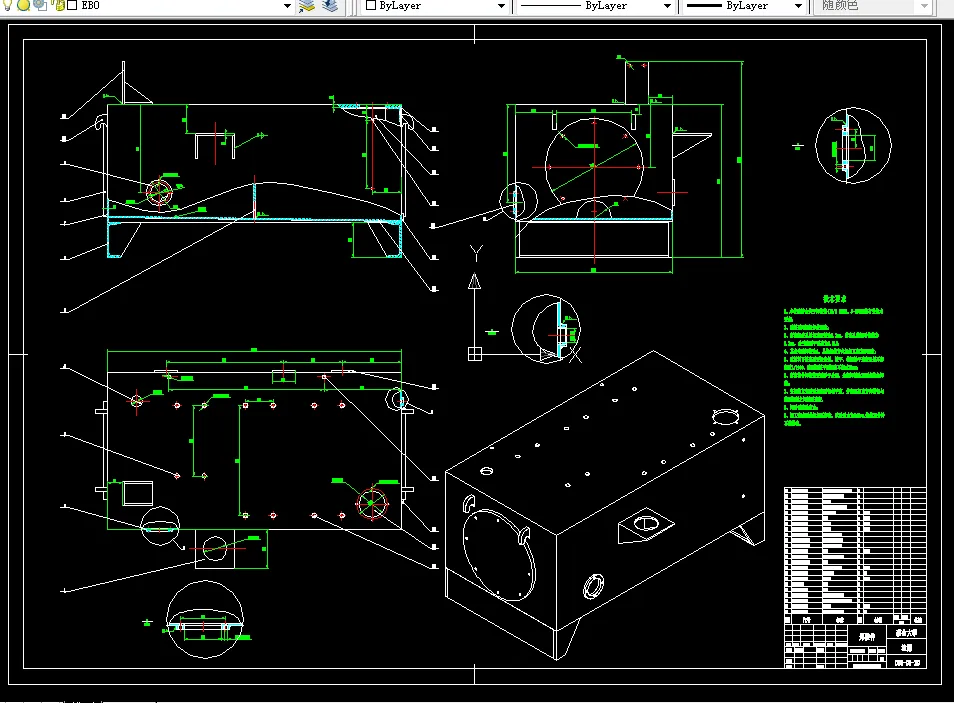Open the ByLayer lineweight dropdown

click(x=798, y=5)
